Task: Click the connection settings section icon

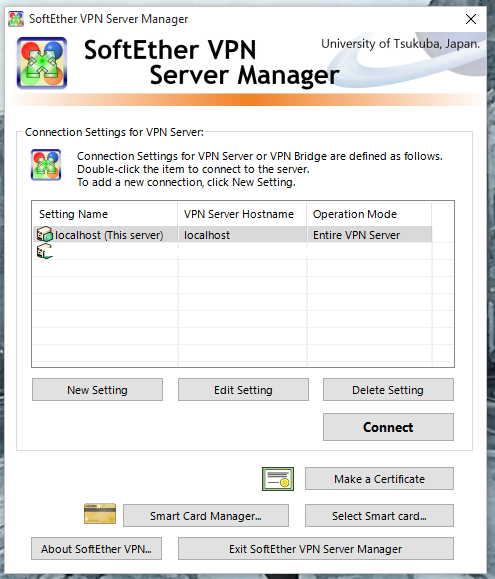Action: tap(46, 165)
